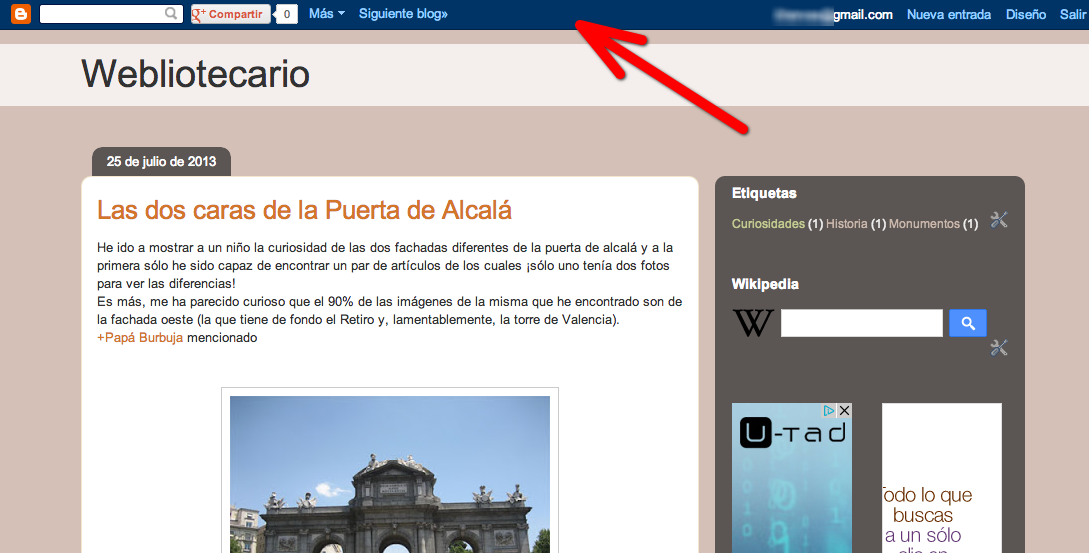The width and height of the screenshot is (1089, 553).
Task: Click Salir to sign out
Action: click(x=1073, y=15)
